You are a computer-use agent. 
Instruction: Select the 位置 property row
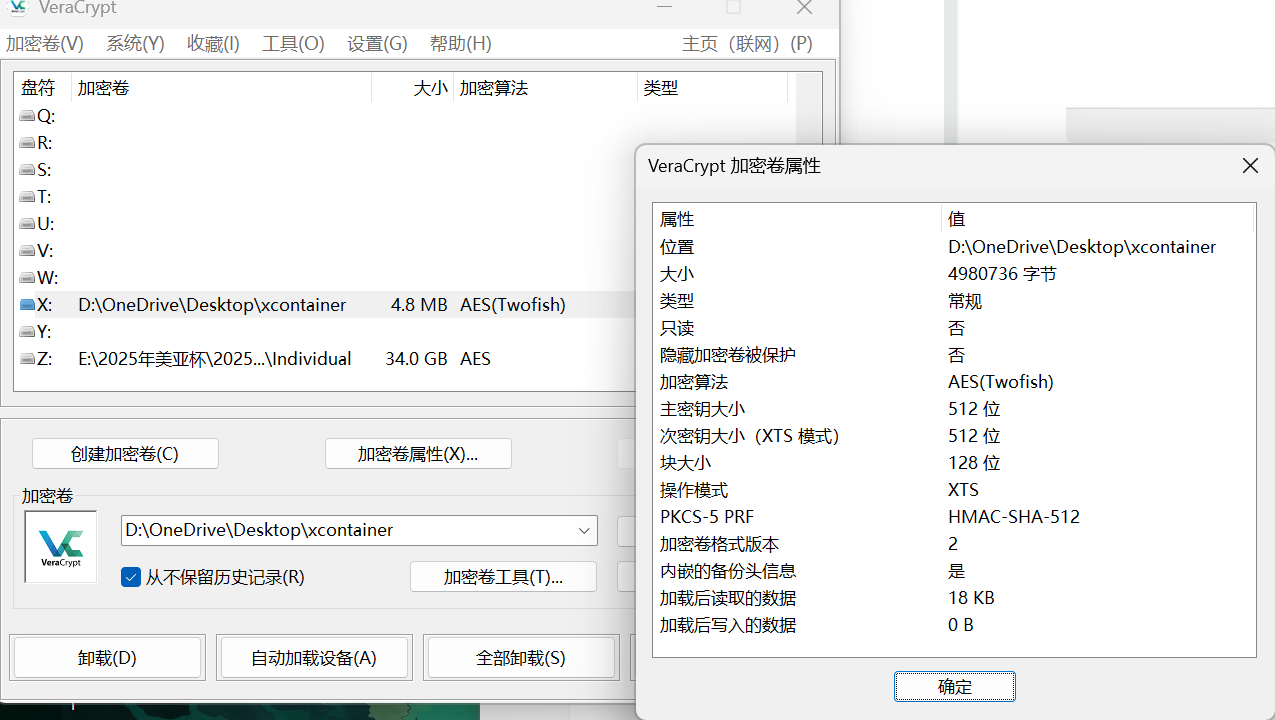click(x=955, y=247)
